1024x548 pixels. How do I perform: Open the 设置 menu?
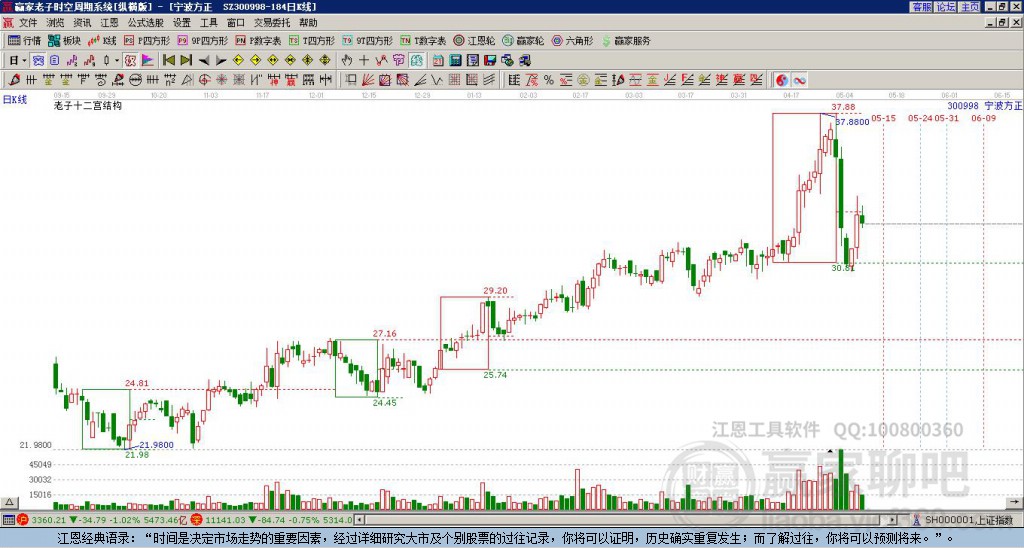point(182,23)
